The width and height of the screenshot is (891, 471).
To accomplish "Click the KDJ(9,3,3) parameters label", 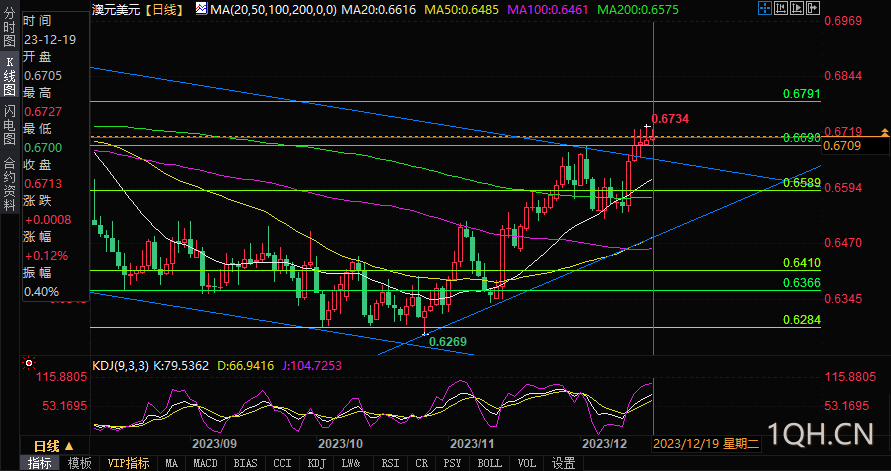I will pos(120,365).
